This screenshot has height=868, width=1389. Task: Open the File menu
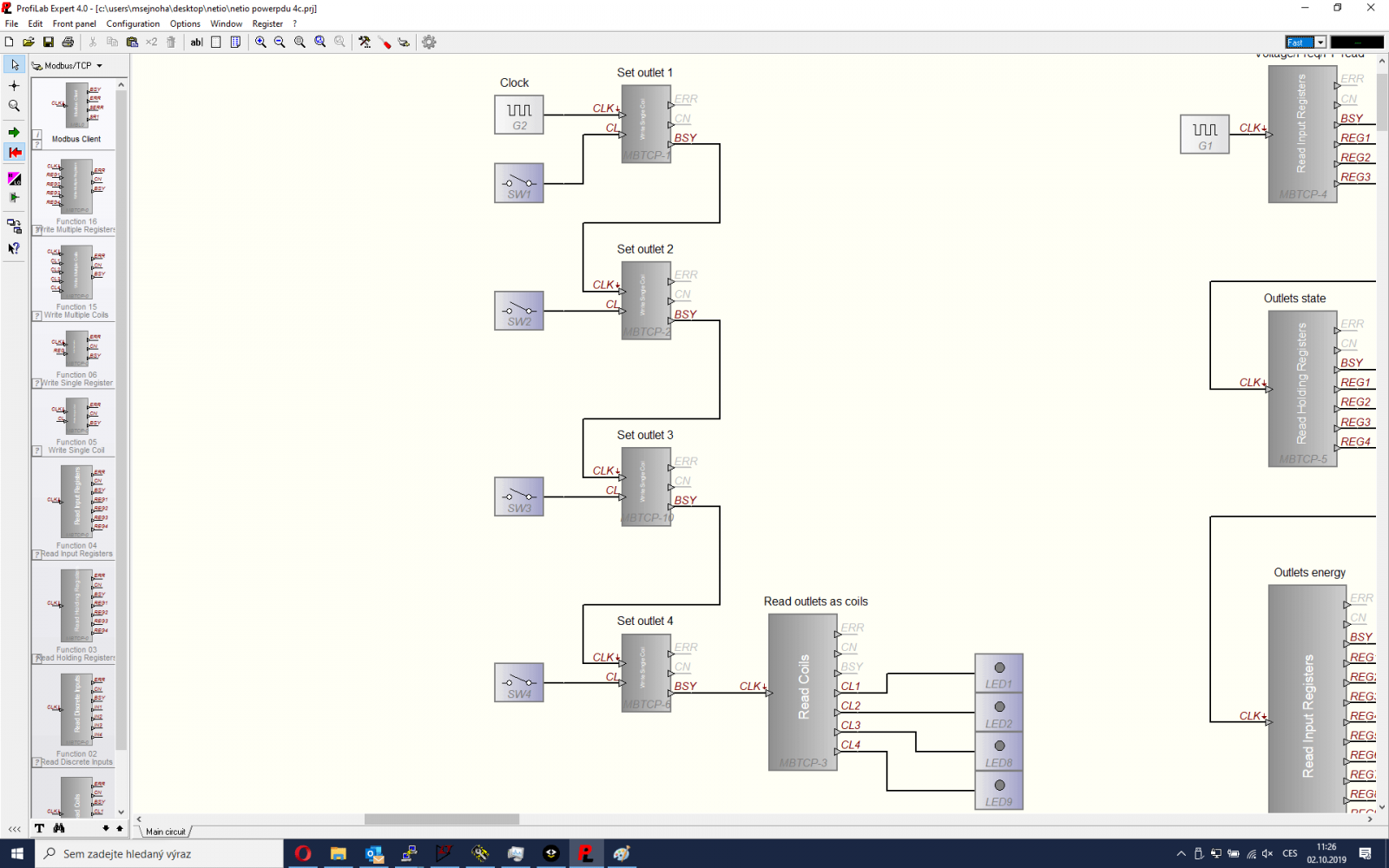pos(11,23)
